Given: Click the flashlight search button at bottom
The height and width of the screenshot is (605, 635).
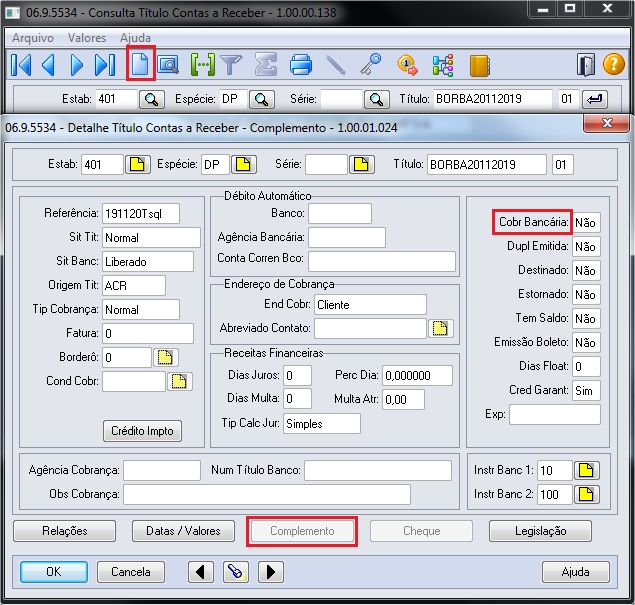Looking at the screenshot, I should pos(236,572).
